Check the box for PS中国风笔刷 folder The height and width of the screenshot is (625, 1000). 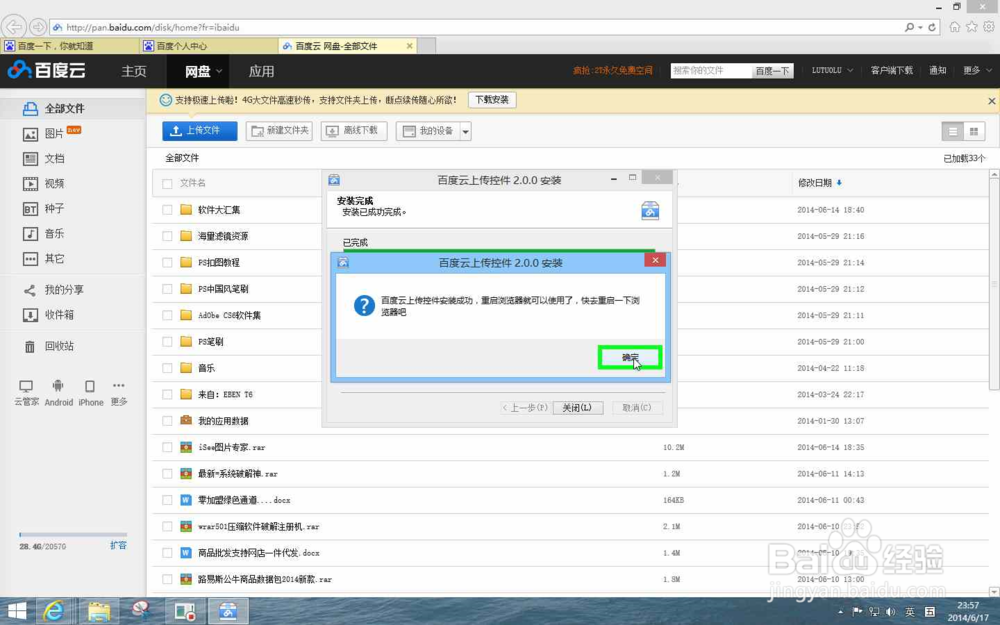[167, 289]
